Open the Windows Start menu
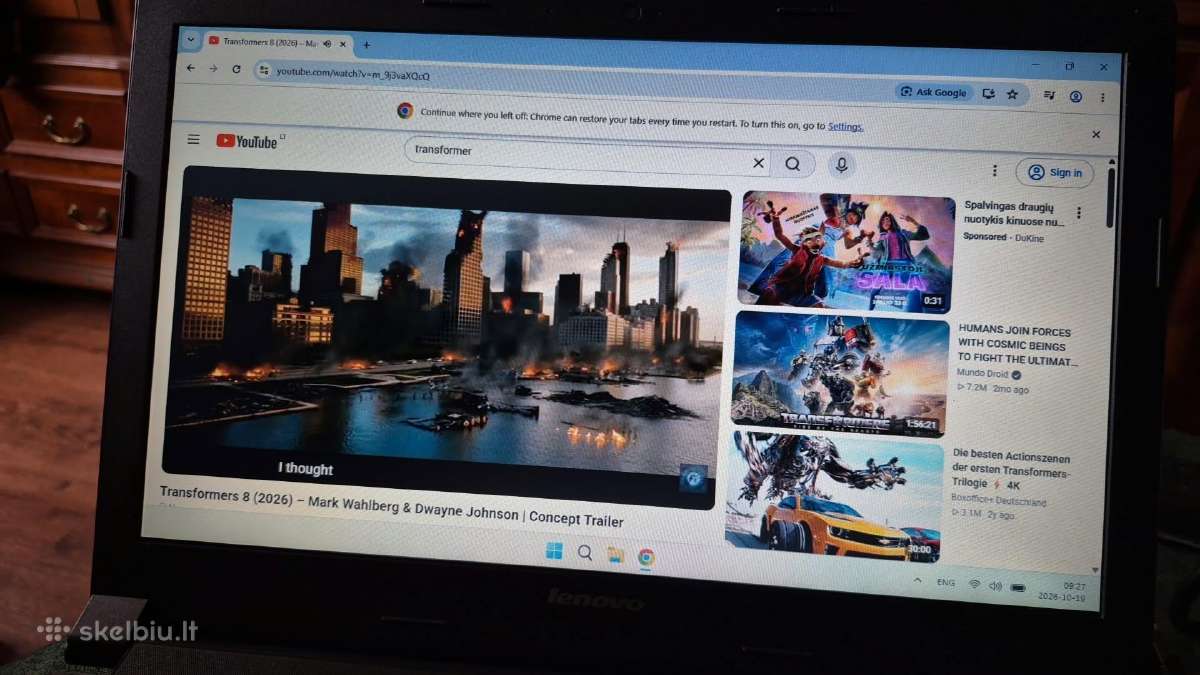The width and height of the screenshot is (1200, 675). [x=554, y=551]
